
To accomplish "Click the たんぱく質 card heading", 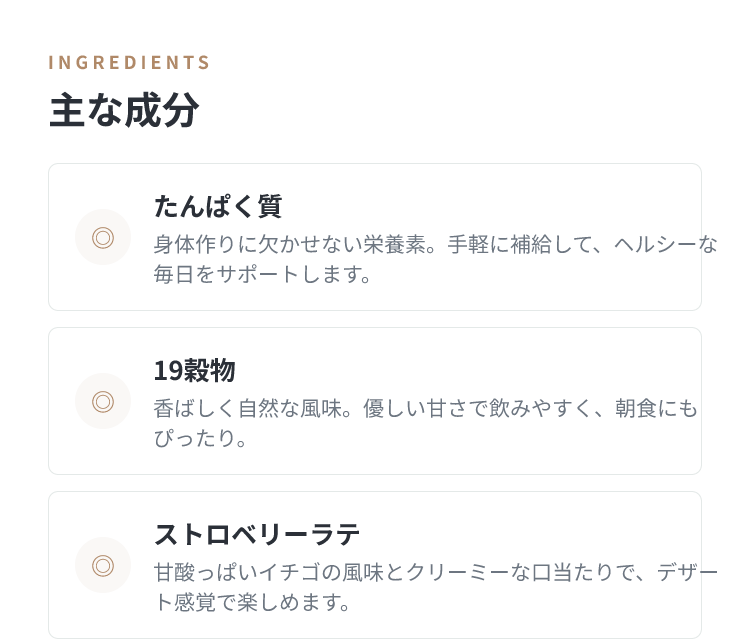I will 218,206.
